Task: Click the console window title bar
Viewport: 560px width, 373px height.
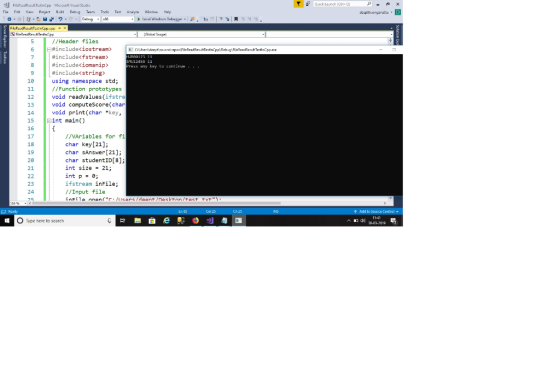Action: (x=264, y=50)
